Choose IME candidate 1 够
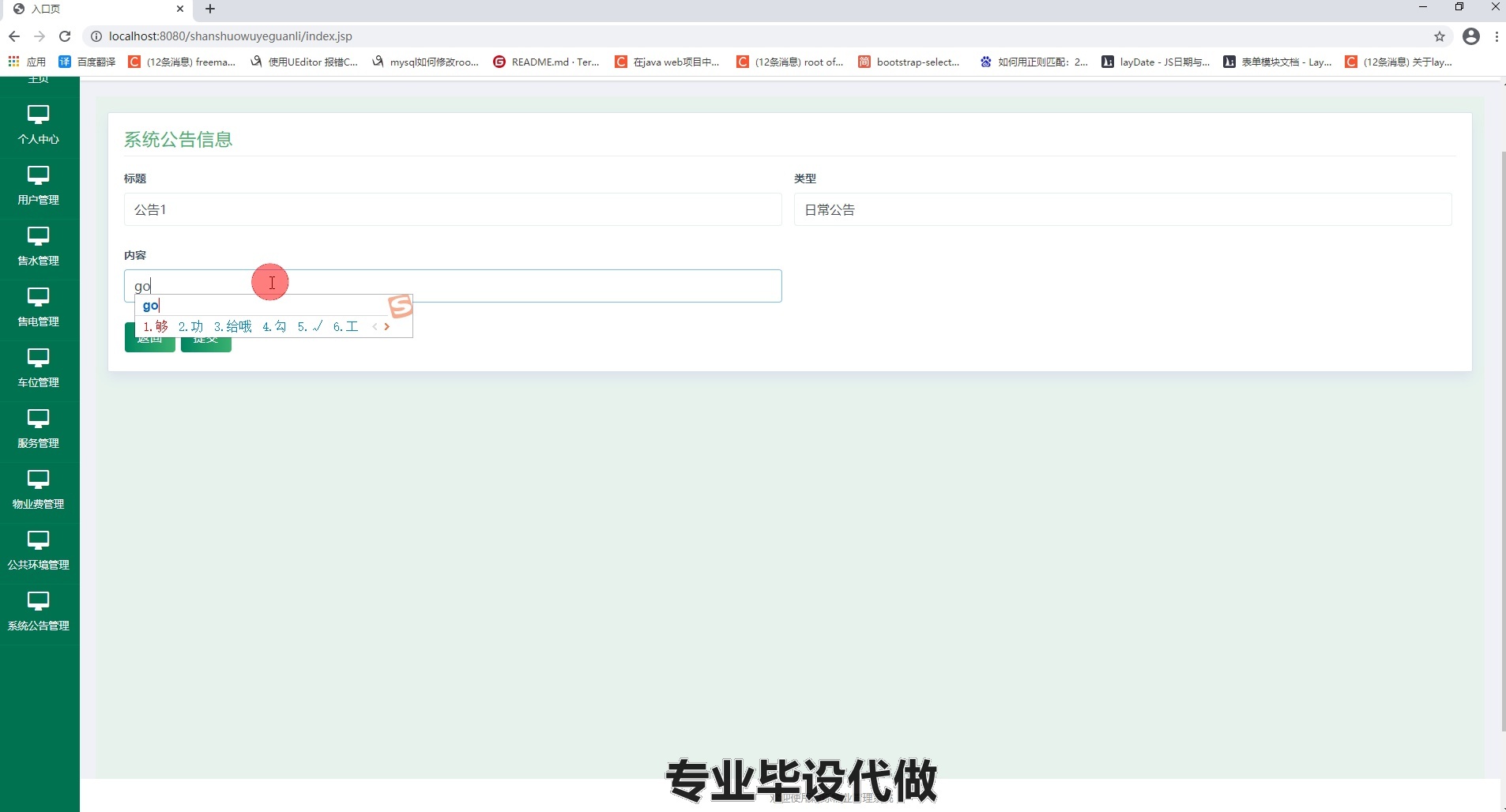 point(156,326)
